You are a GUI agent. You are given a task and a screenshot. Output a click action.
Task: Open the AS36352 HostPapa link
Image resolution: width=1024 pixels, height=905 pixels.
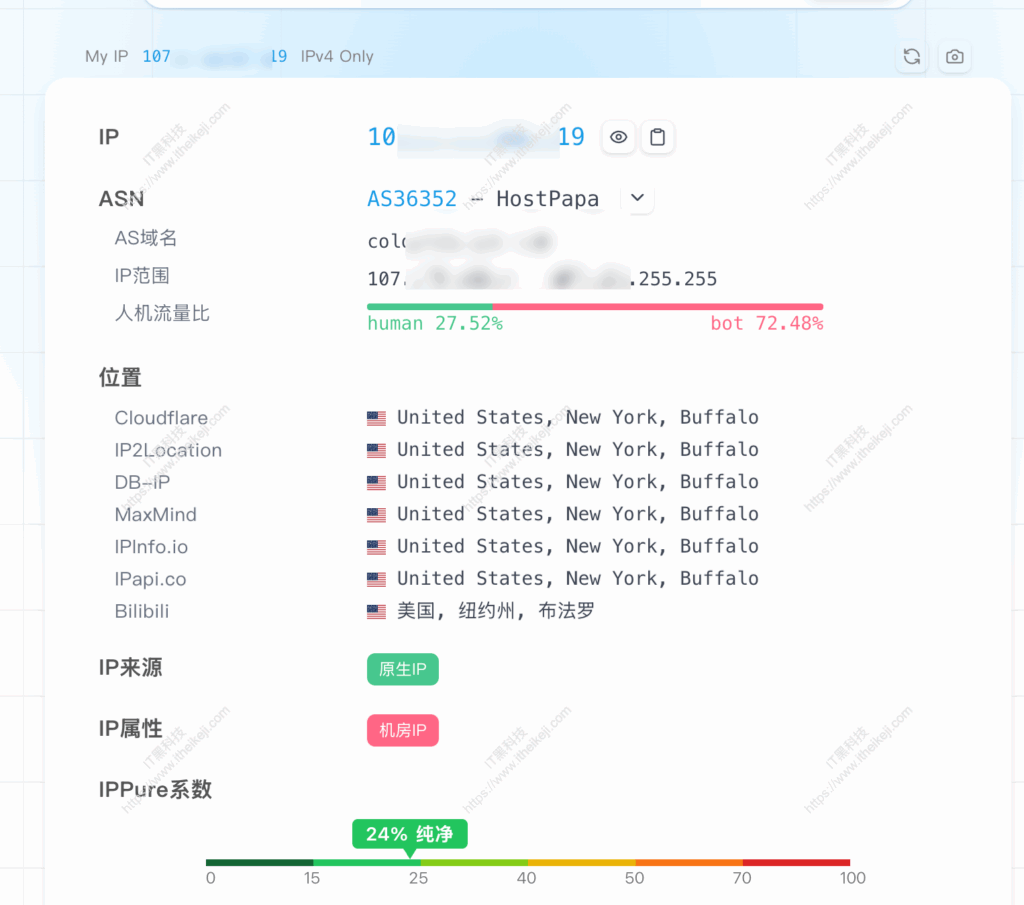[x=412, y=198]
